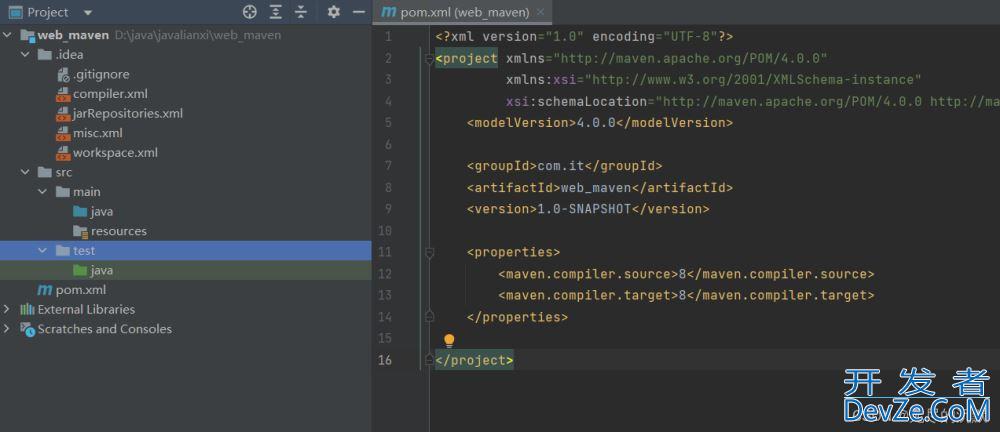Expand Scratches and Consoles node

point(8,329)
